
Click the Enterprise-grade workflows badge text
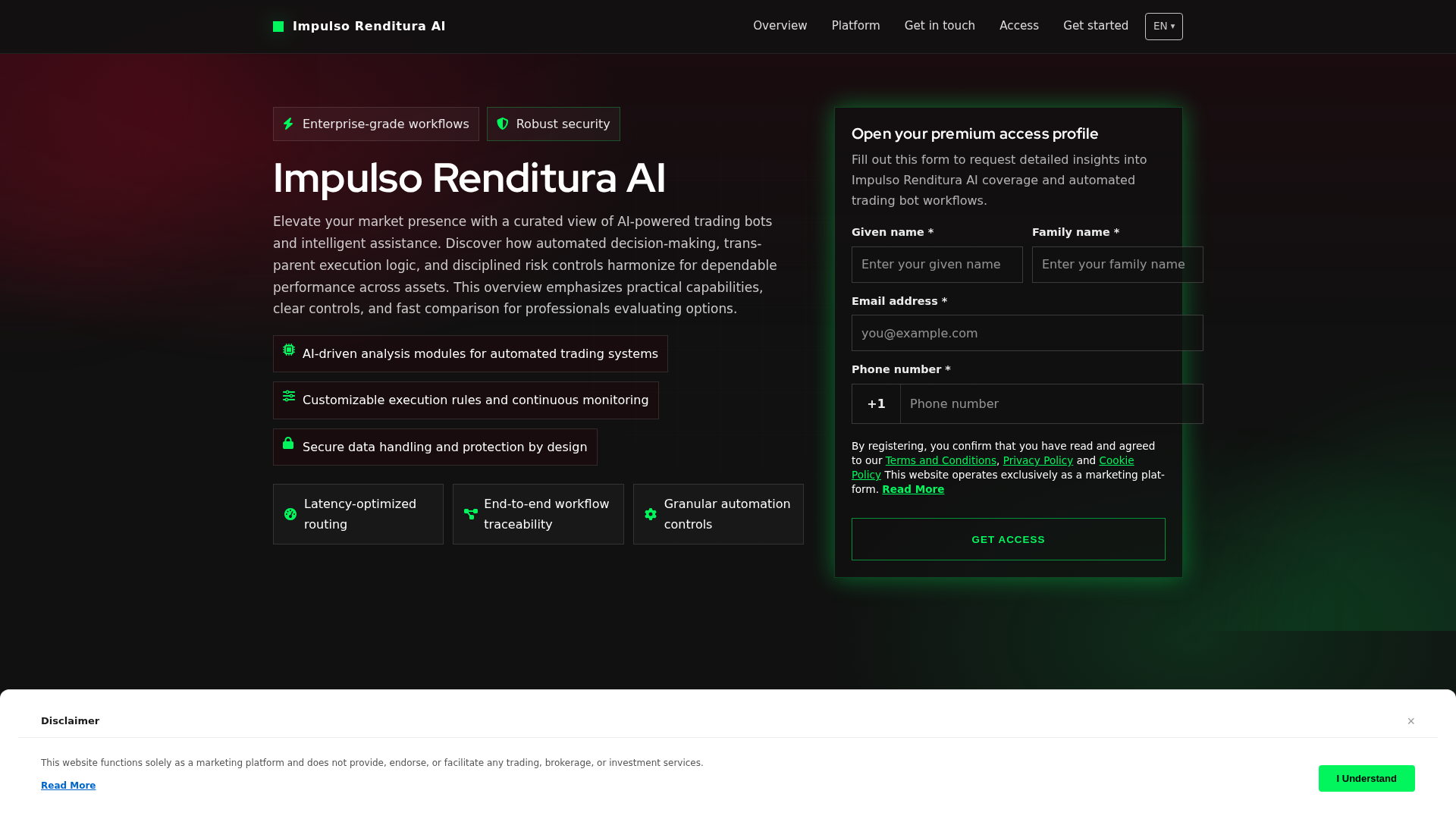tap(386, 124)
